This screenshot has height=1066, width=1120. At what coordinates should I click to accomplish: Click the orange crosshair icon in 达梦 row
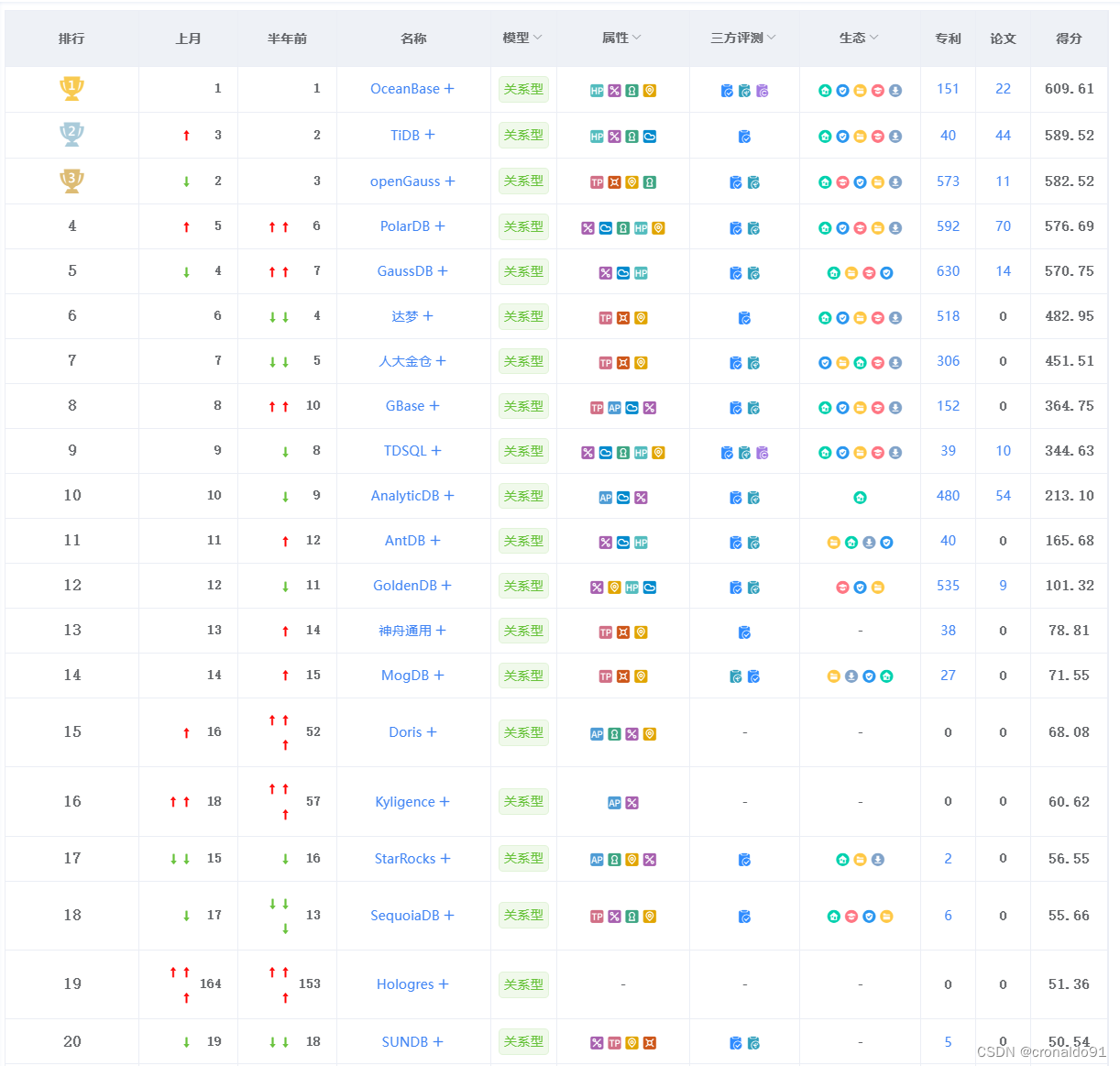click(623, 318)
